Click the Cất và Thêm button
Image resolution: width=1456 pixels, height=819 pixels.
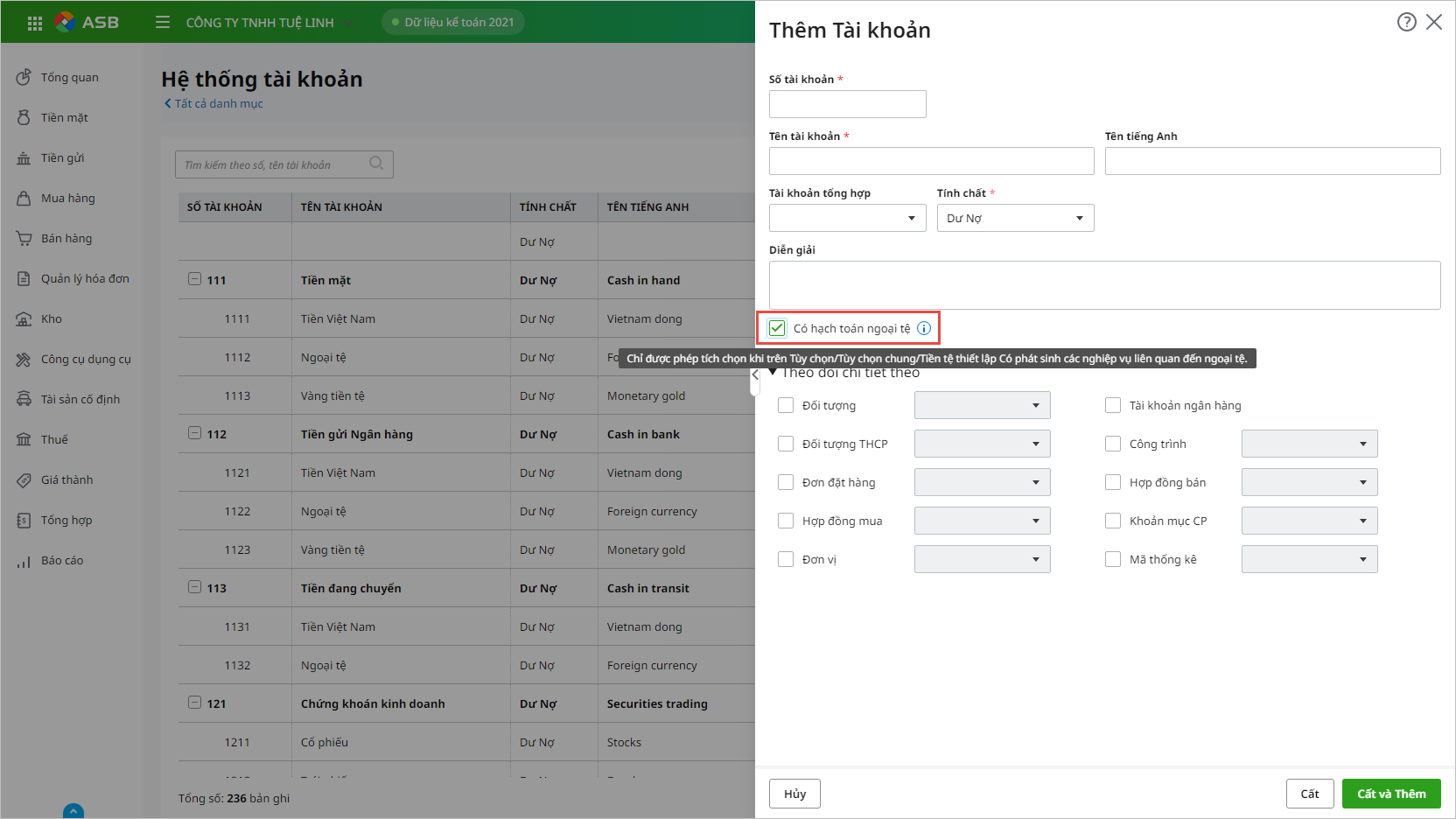point(1391,794)
